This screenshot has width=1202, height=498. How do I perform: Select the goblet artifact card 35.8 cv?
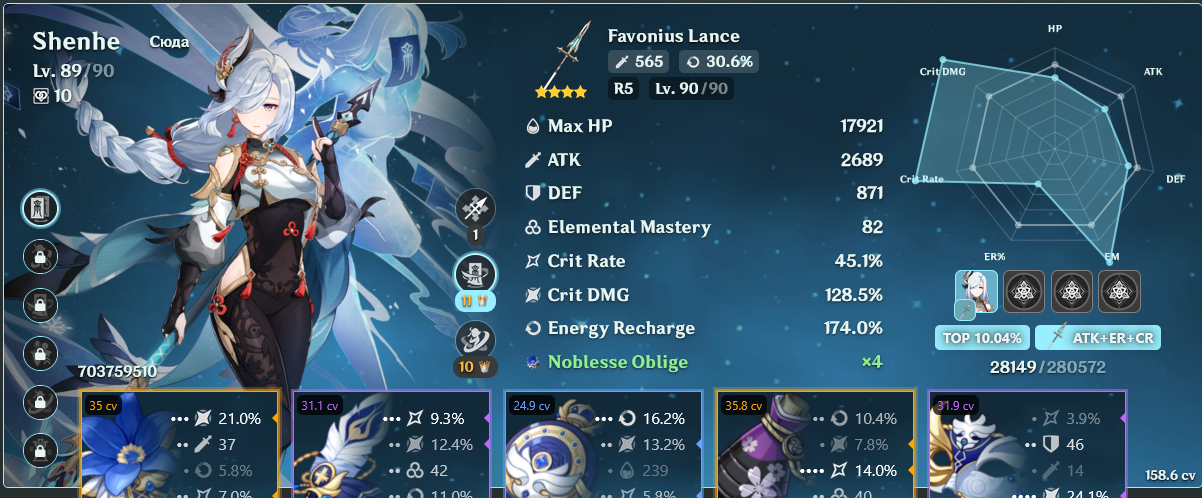pos(815,444)
